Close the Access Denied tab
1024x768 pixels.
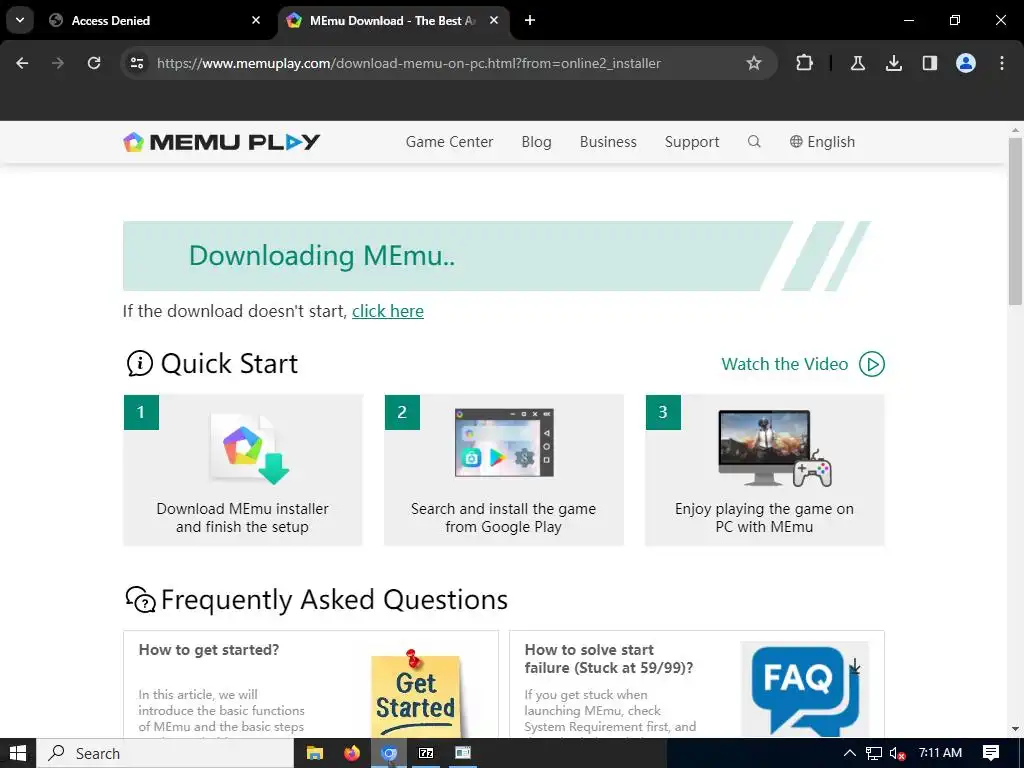[x=256, y=20]
